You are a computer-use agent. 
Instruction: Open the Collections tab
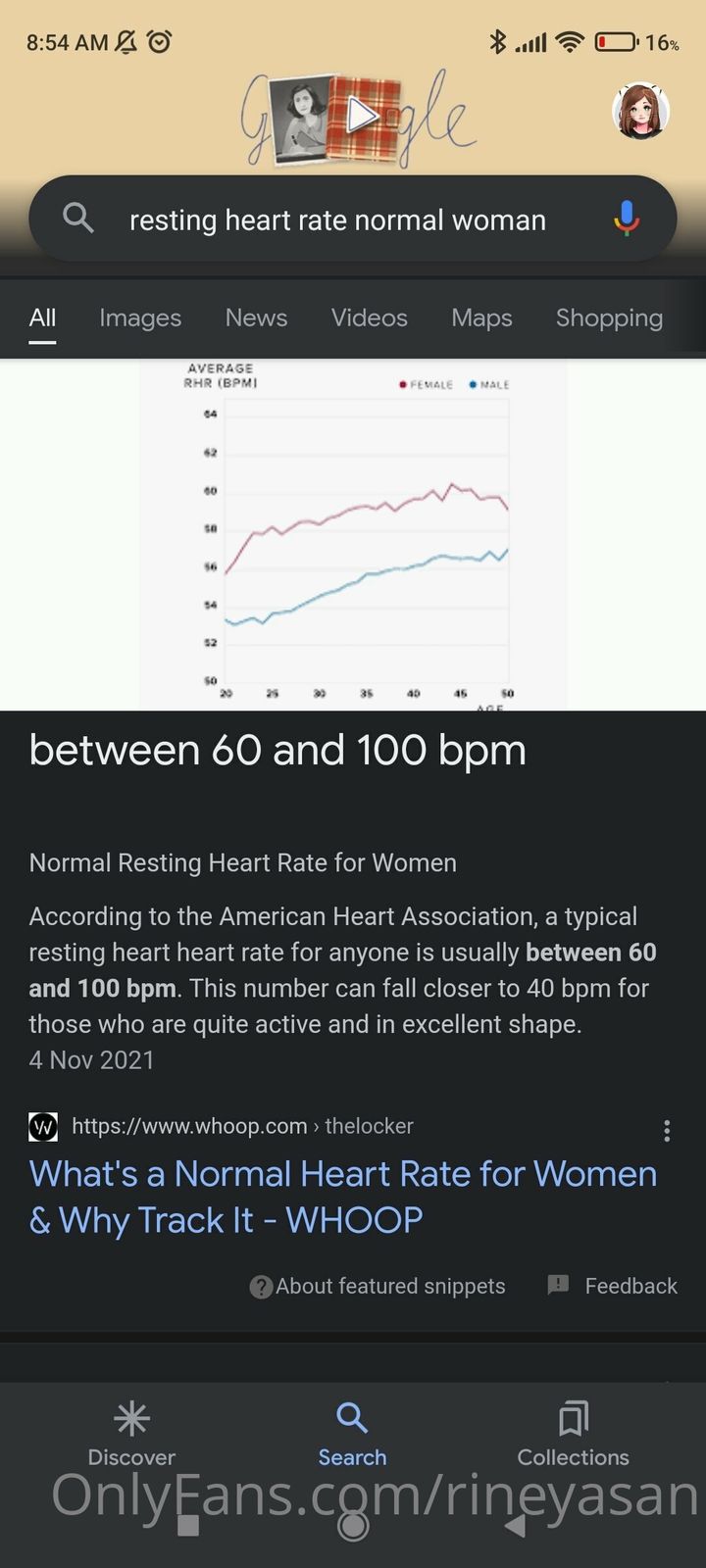[x=573, y=1434]
